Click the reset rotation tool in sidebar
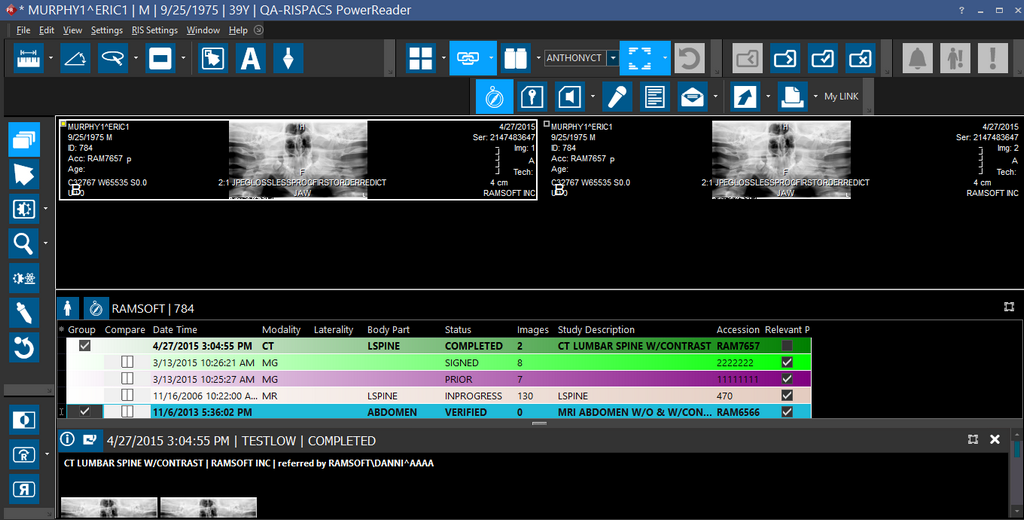This screenshot has width=1024, height=520. 24,347
